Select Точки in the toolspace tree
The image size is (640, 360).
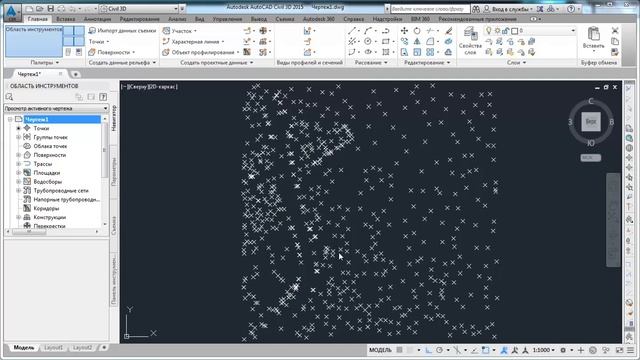click(x=41, y=128)
